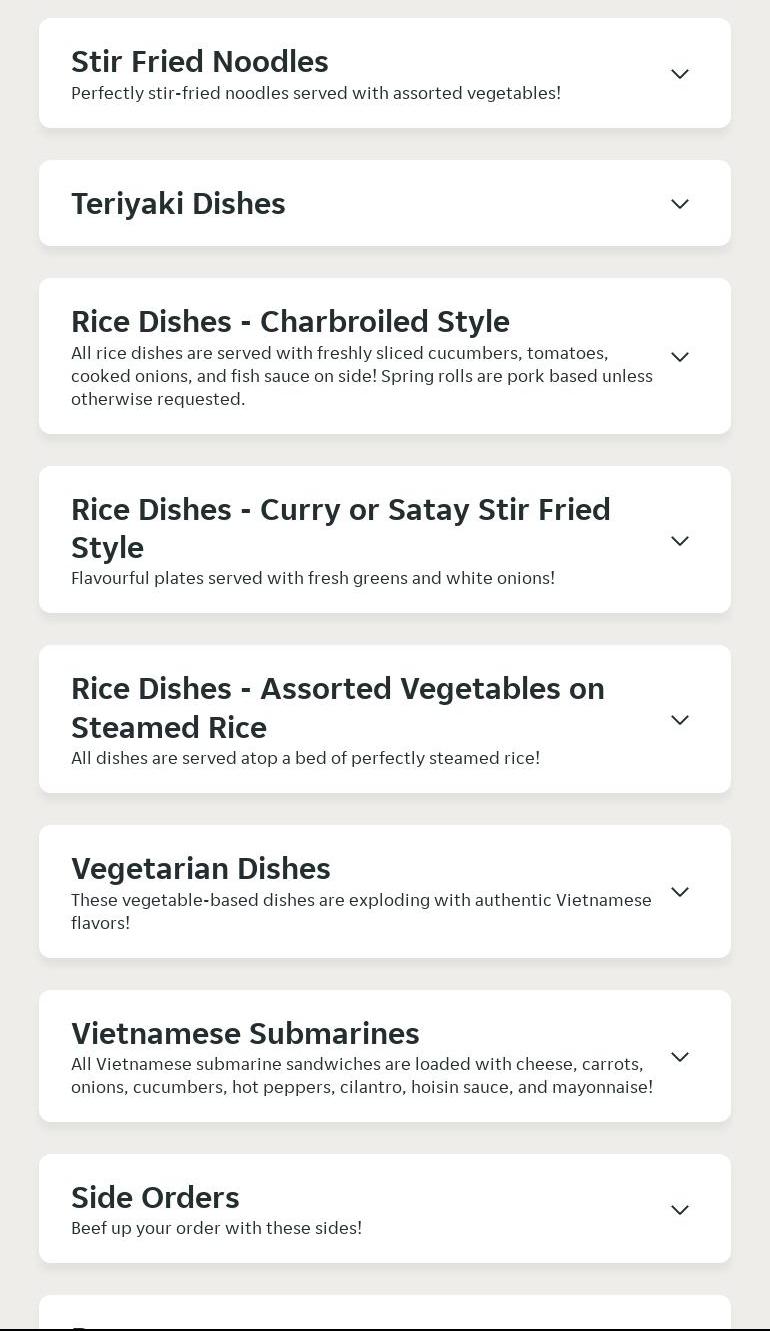Expand the Vietnamese Submarines chevron
This screenshot has width=770, height=1331.
coord(679,1057)
